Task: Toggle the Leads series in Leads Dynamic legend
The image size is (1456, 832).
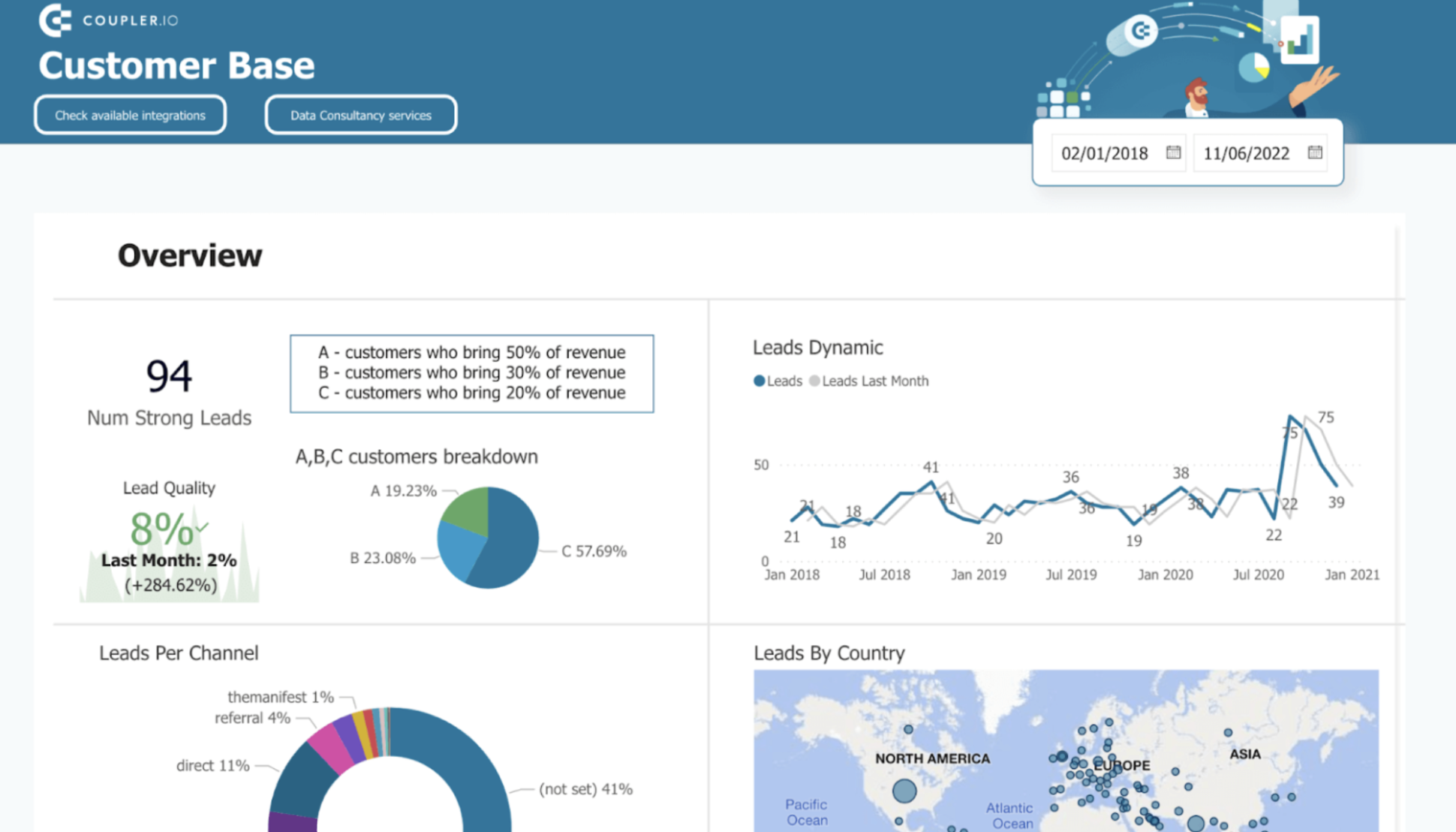Action: pos(781,381)
